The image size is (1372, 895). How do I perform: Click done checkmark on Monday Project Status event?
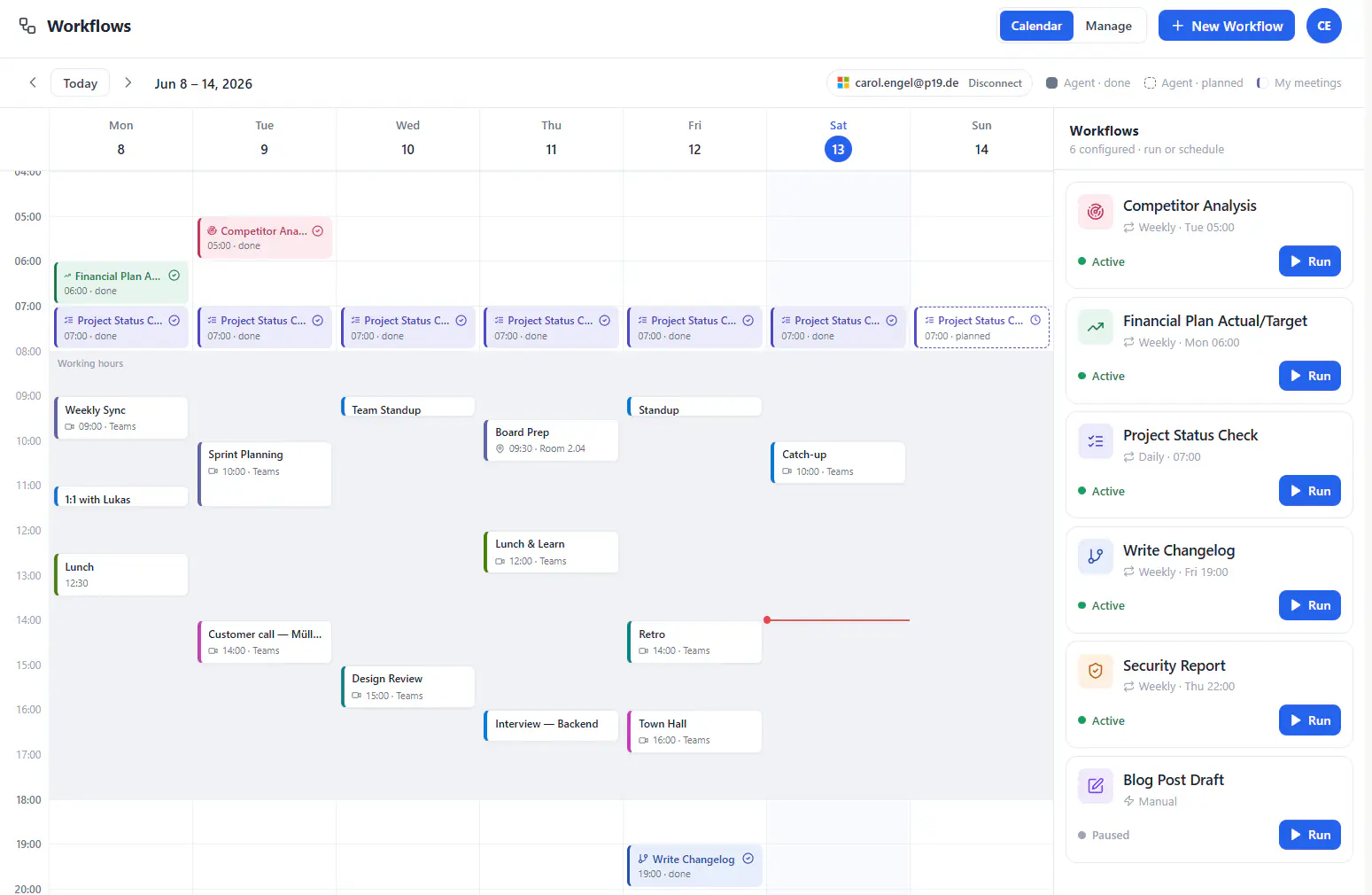pos(174,320)
